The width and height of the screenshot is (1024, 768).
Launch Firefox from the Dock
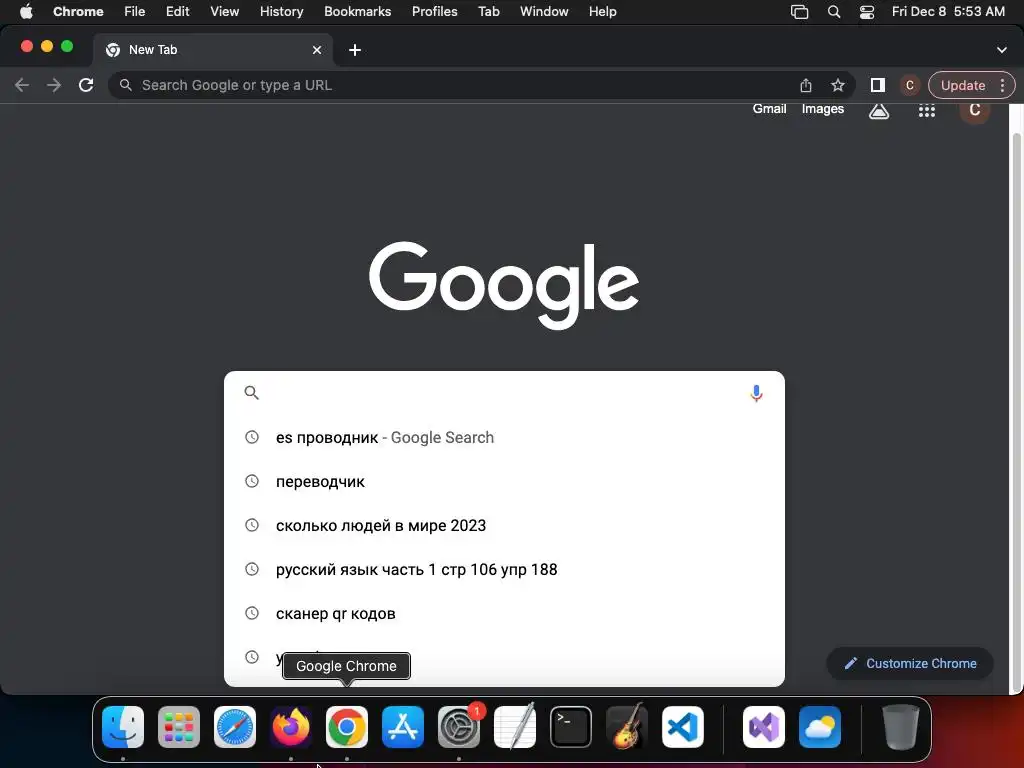[291, 726]
